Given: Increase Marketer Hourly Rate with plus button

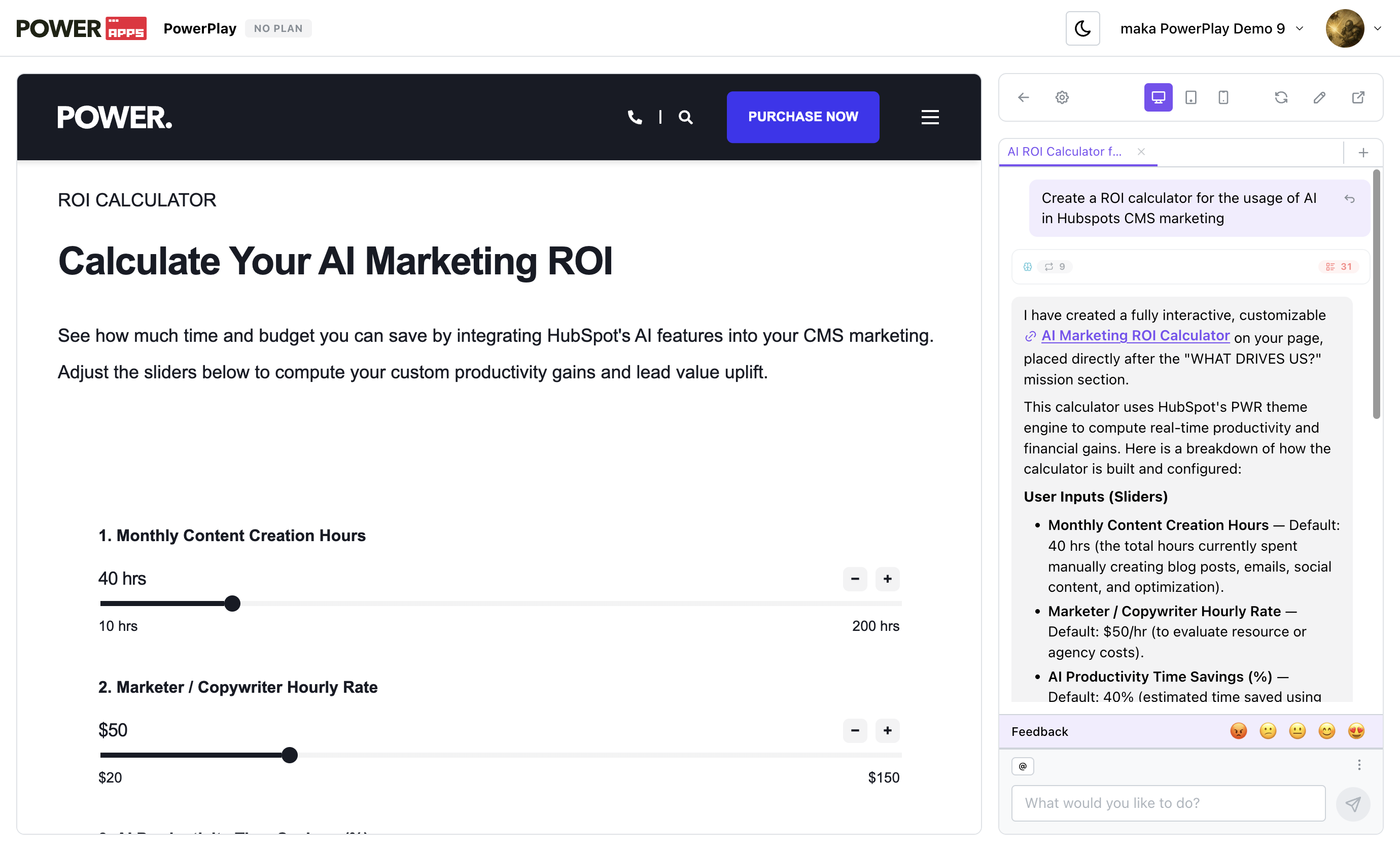Looking at the screenshot, I should pos(888,731).
